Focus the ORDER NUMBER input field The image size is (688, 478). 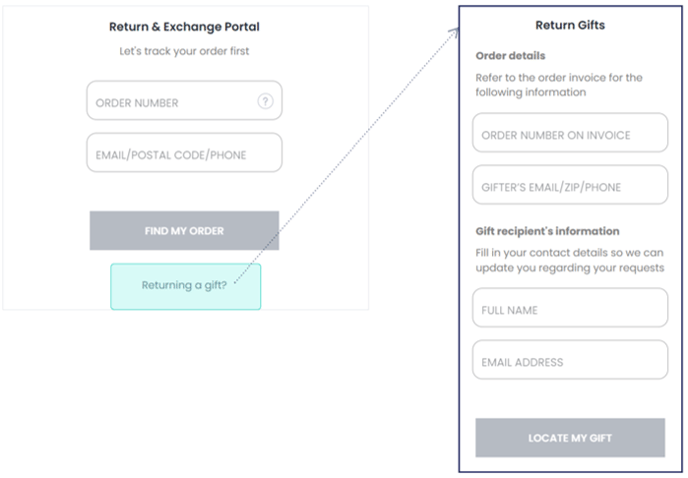click(184, 100)
